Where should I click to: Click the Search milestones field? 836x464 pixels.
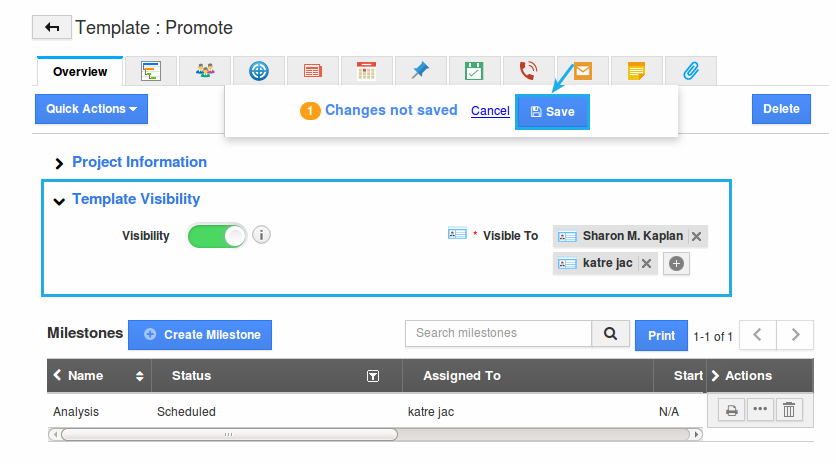(498, 333)
